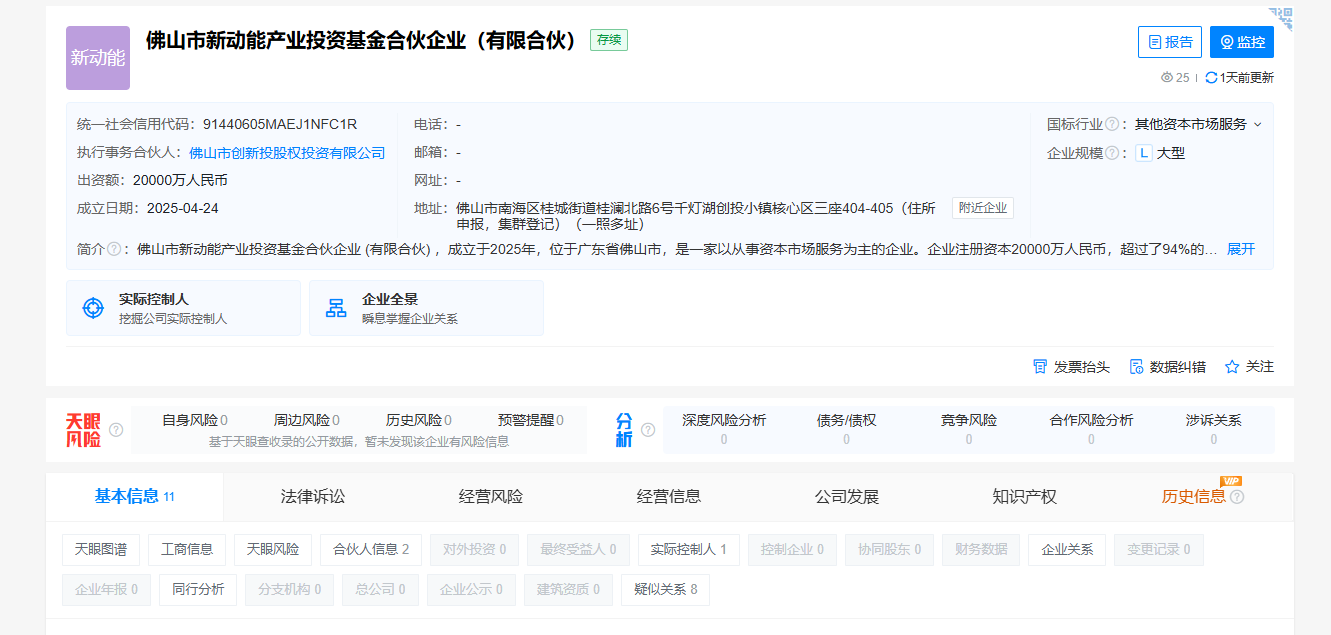Switch to 经营信息 tab
1331x635 pixels.
click(x=669, y=497)
